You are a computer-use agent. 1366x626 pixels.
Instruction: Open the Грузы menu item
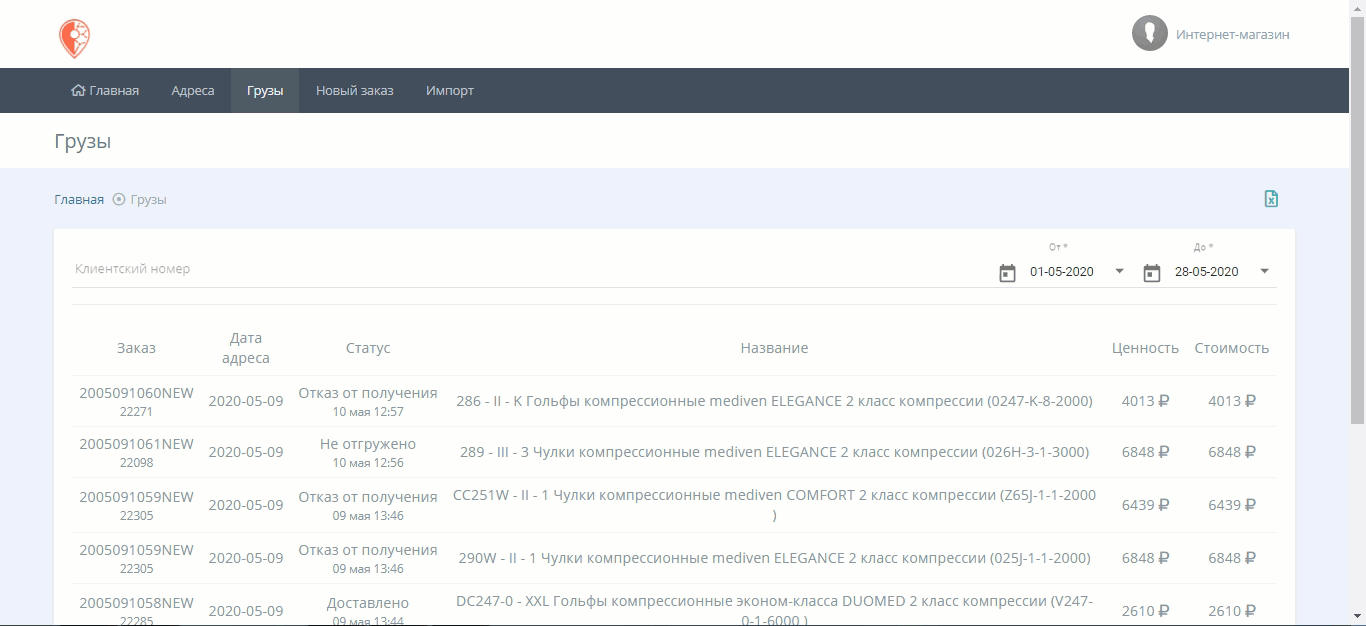pos(265,90)
